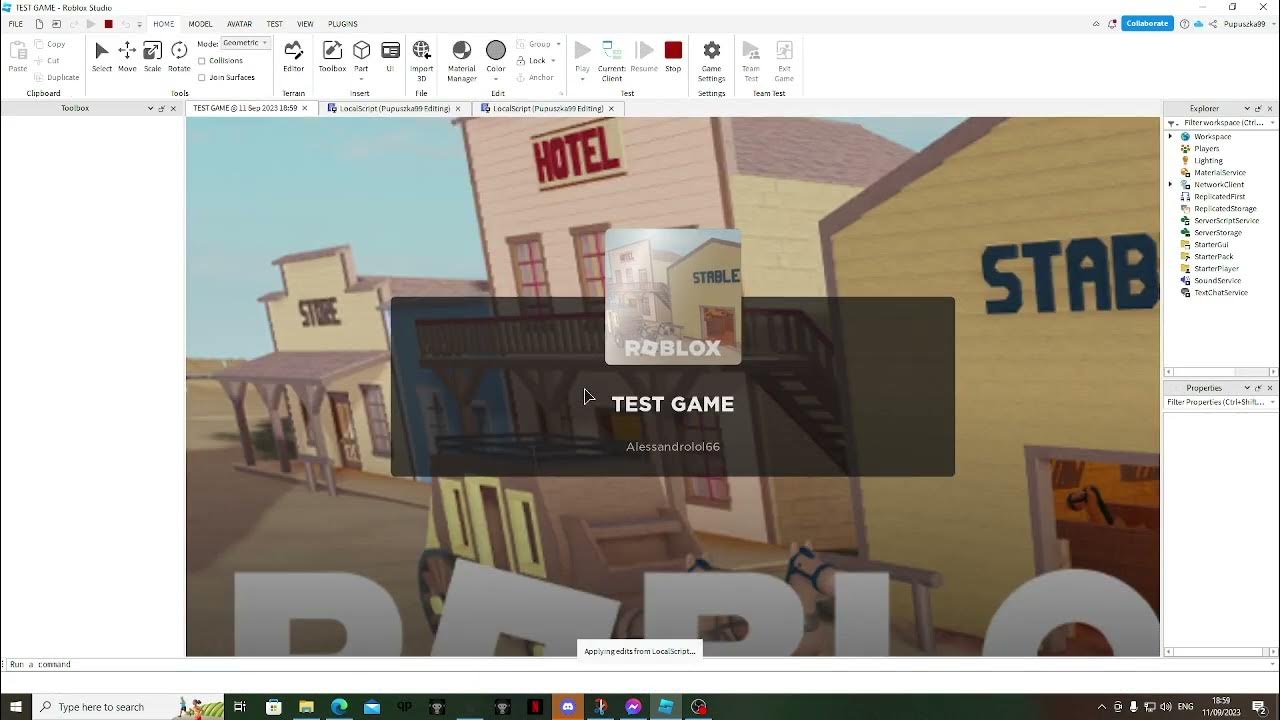The image size is (1280, 720).
Task: Toggle the Collisions checkbox
Action: tap(201, 61)
